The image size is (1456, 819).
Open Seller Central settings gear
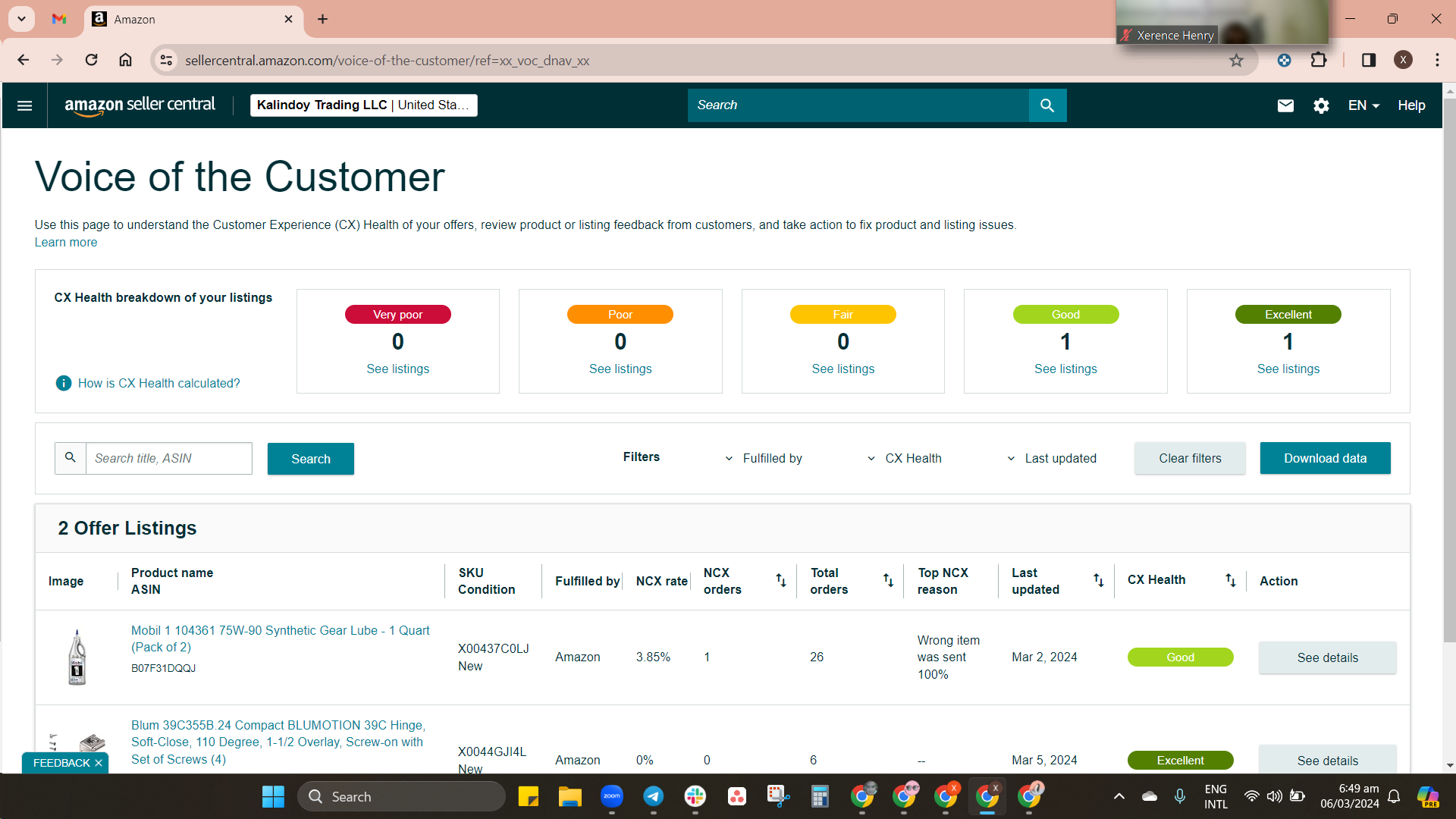point(1321,105)
